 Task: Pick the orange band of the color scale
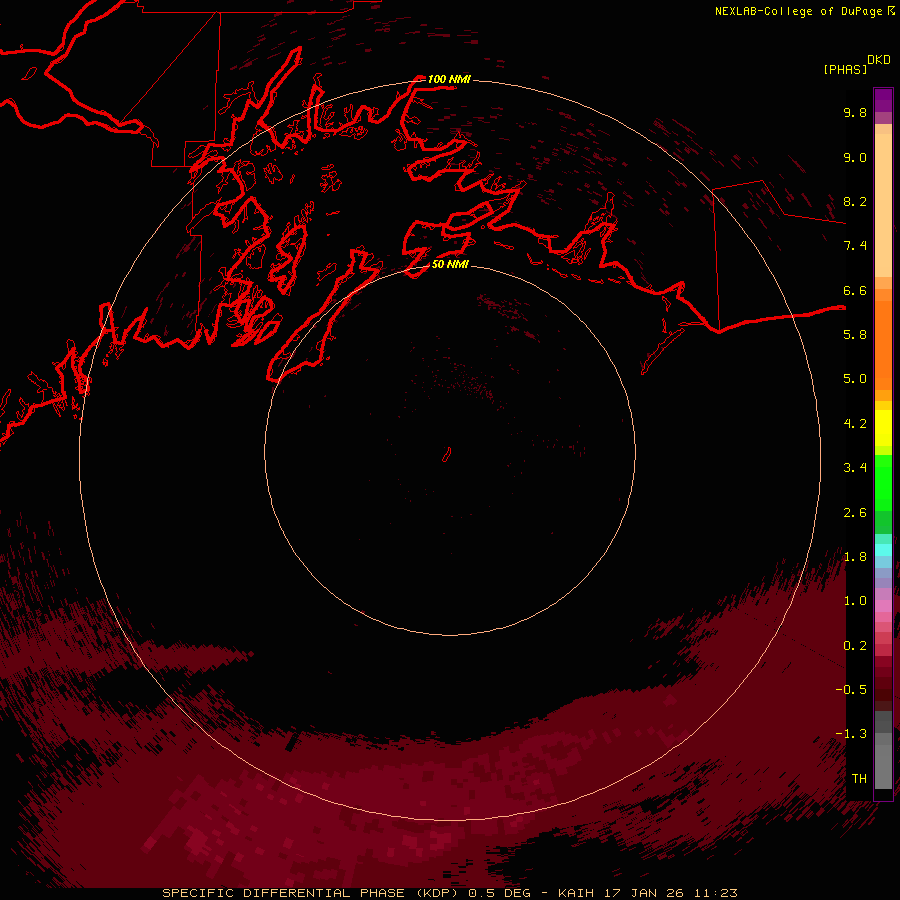pos(883,346)
